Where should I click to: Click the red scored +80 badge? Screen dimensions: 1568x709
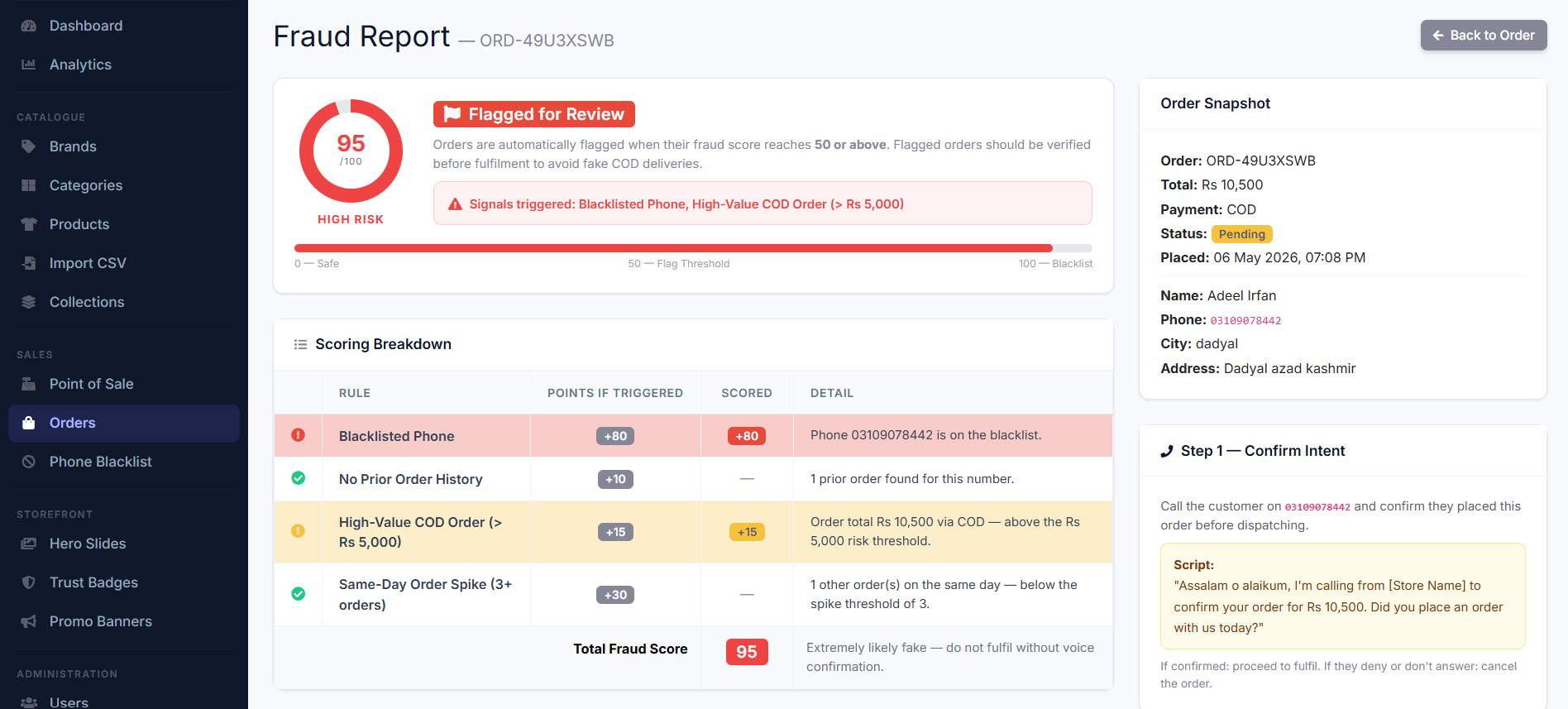pos(747,436)
